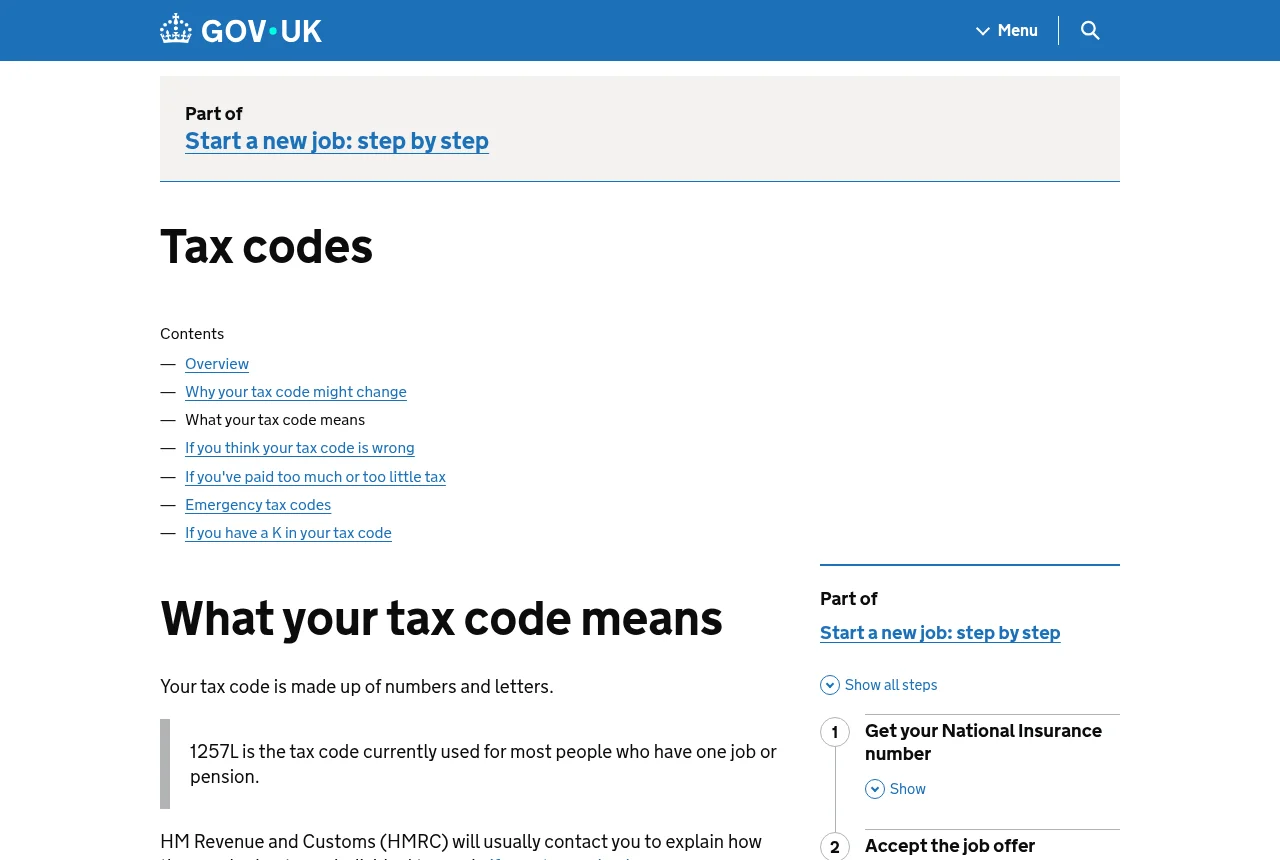Image resolution: width=1280 pixels, height=860 pixels.
Task: Click the step 2 circle number
Action: click(x=835, y=847)
